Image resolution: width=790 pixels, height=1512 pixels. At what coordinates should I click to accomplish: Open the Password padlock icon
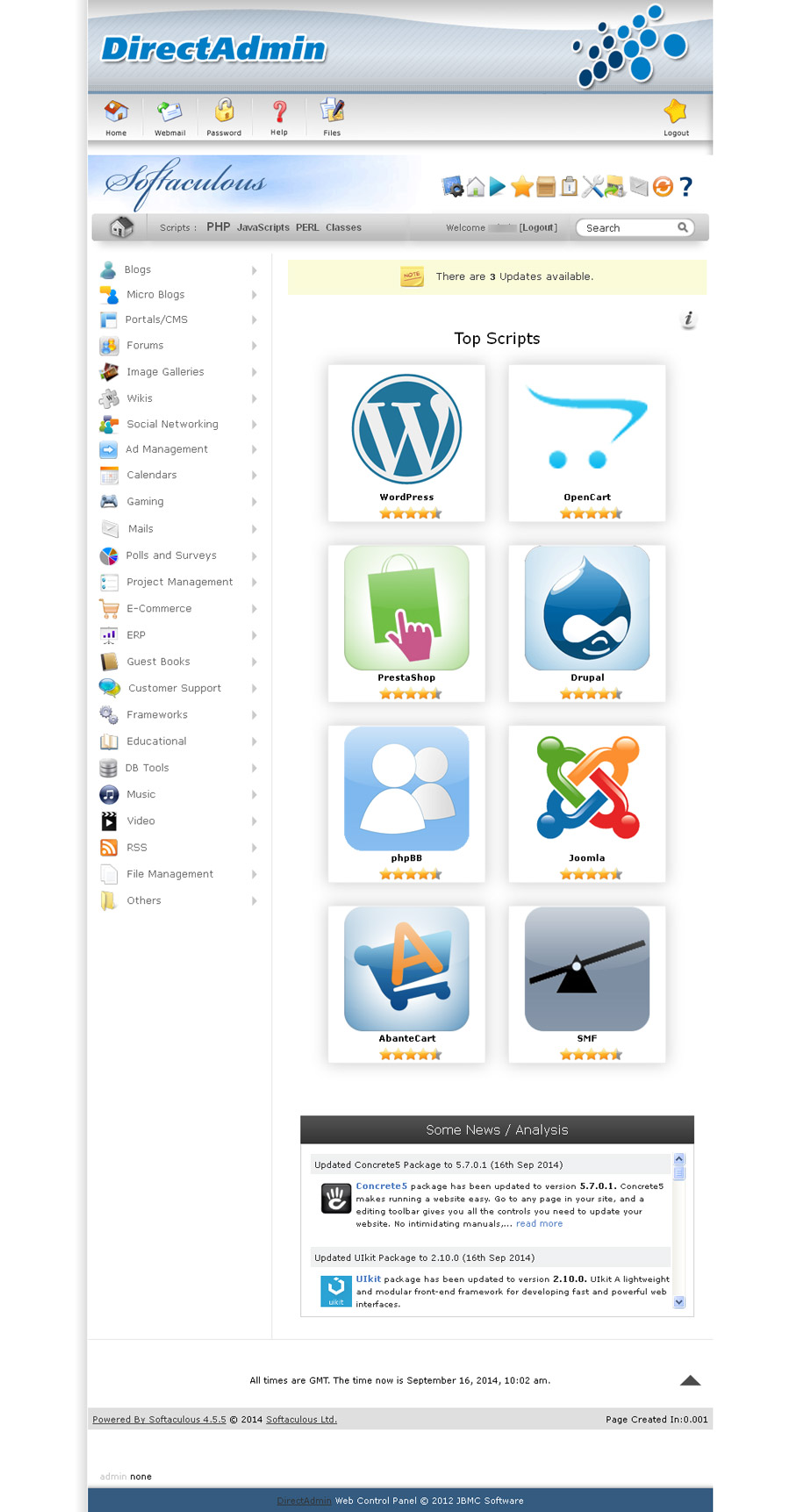click(224, 111)
